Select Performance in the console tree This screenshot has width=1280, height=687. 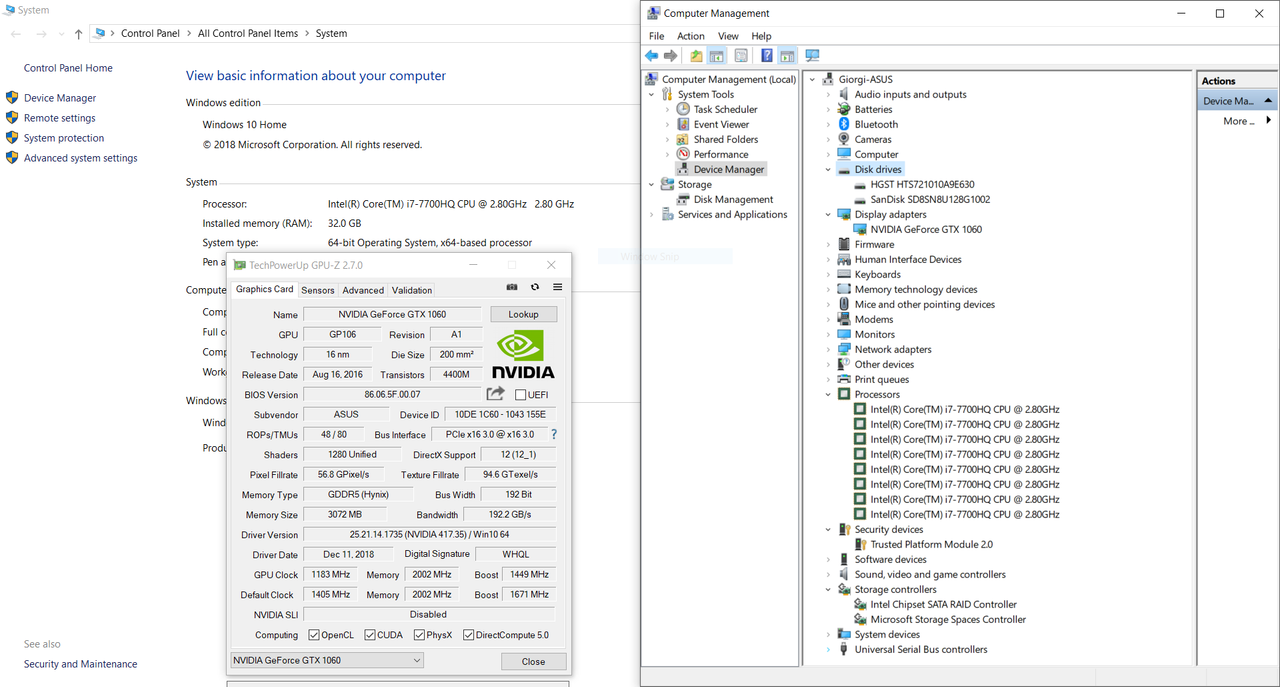[x=720, y=154]
